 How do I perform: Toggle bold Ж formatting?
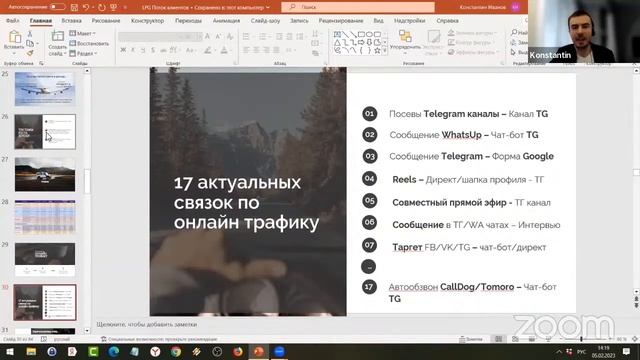[123, 50]
